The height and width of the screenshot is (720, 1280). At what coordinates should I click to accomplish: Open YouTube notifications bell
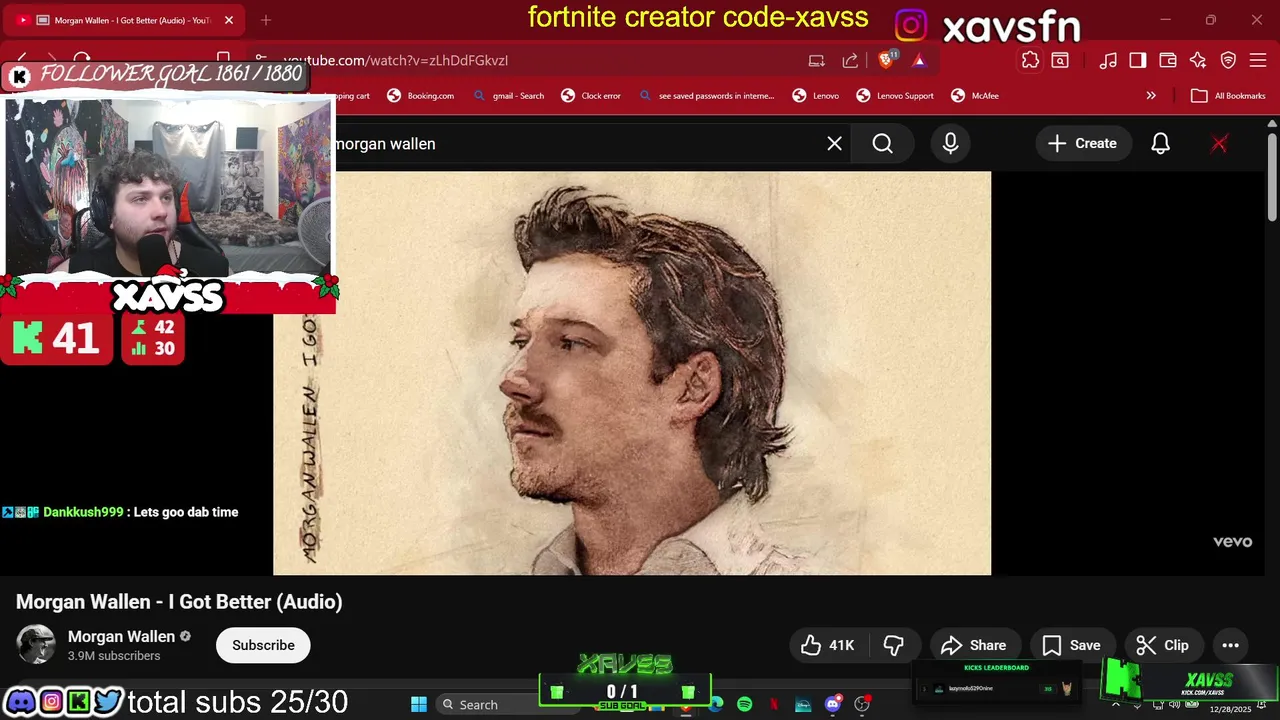(x=1160, y=143)
